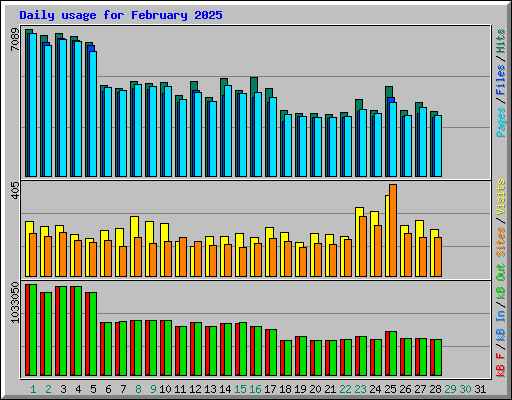Click day 14 on the x-axis
The width and height of the screenshot is (512, 400).
coord(225,389)
